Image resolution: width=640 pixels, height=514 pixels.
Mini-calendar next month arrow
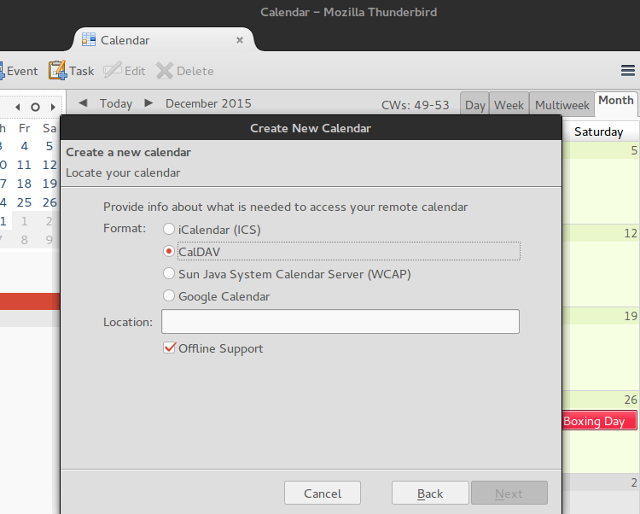[x=53, y=107]
